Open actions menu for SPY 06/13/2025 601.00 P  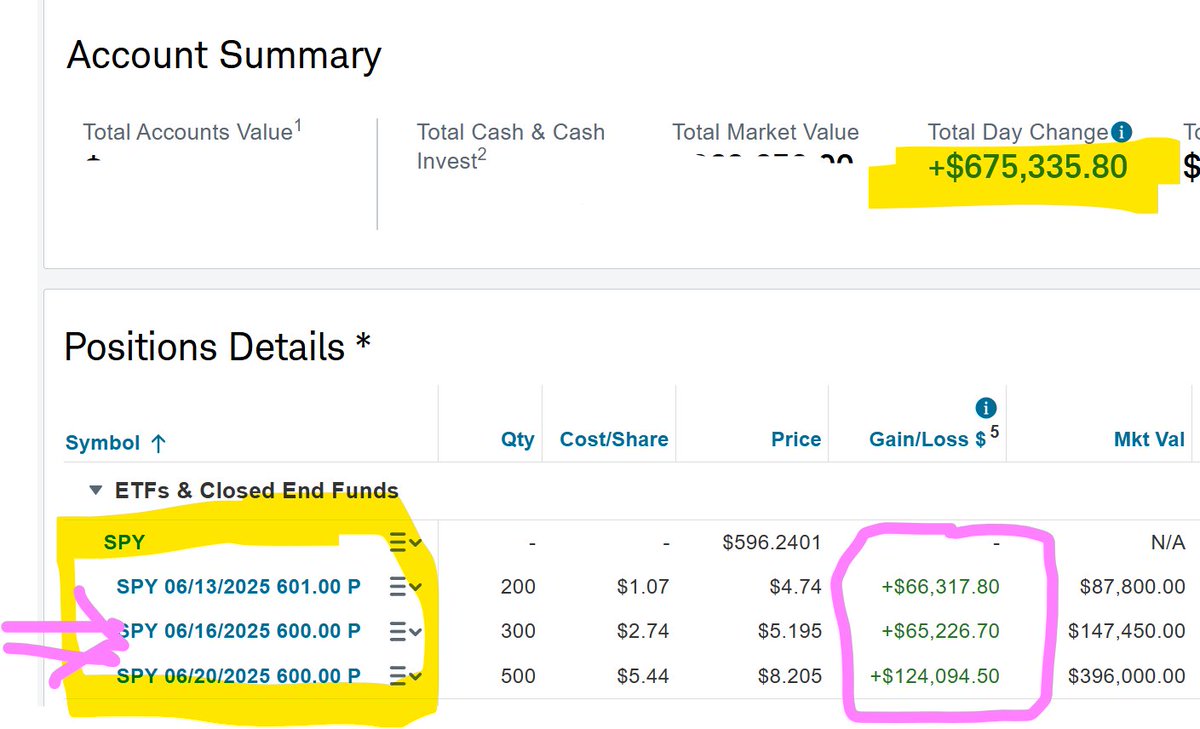405,587
